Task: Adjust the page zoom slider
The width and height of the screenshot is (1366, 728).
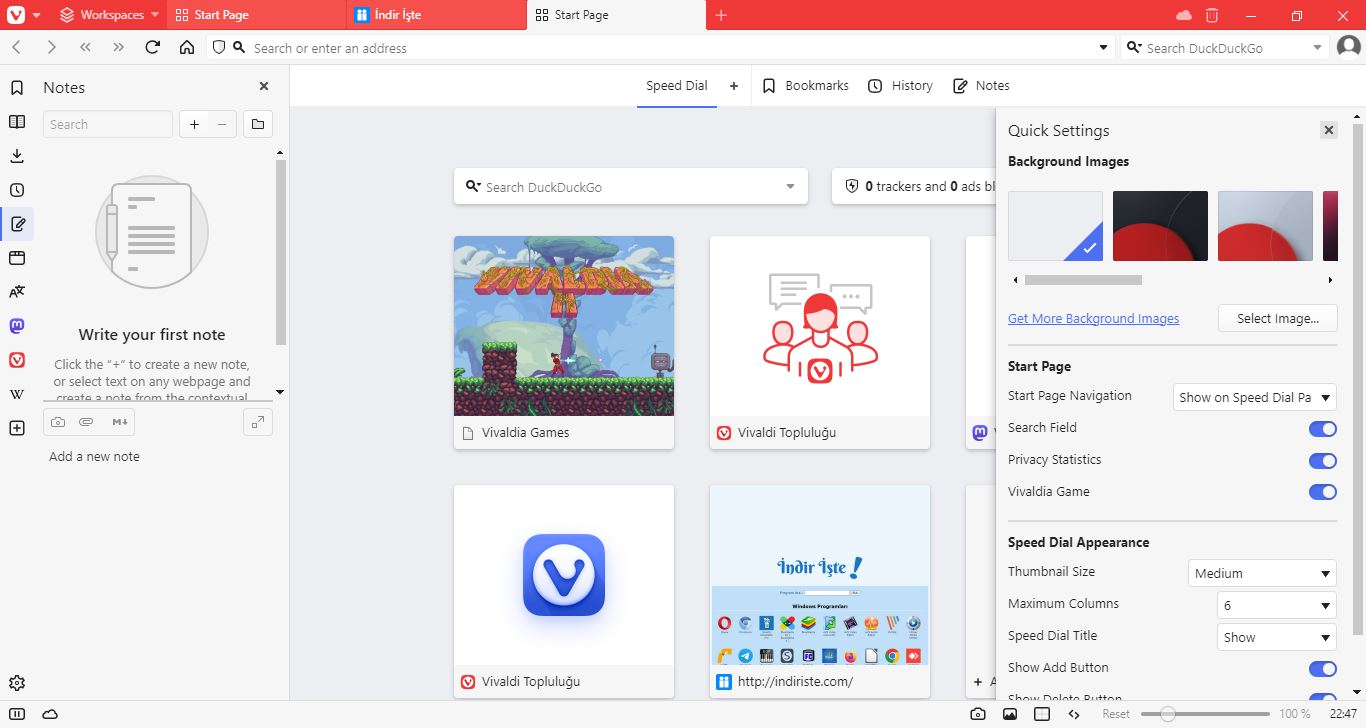Action: click(1204, 714)
